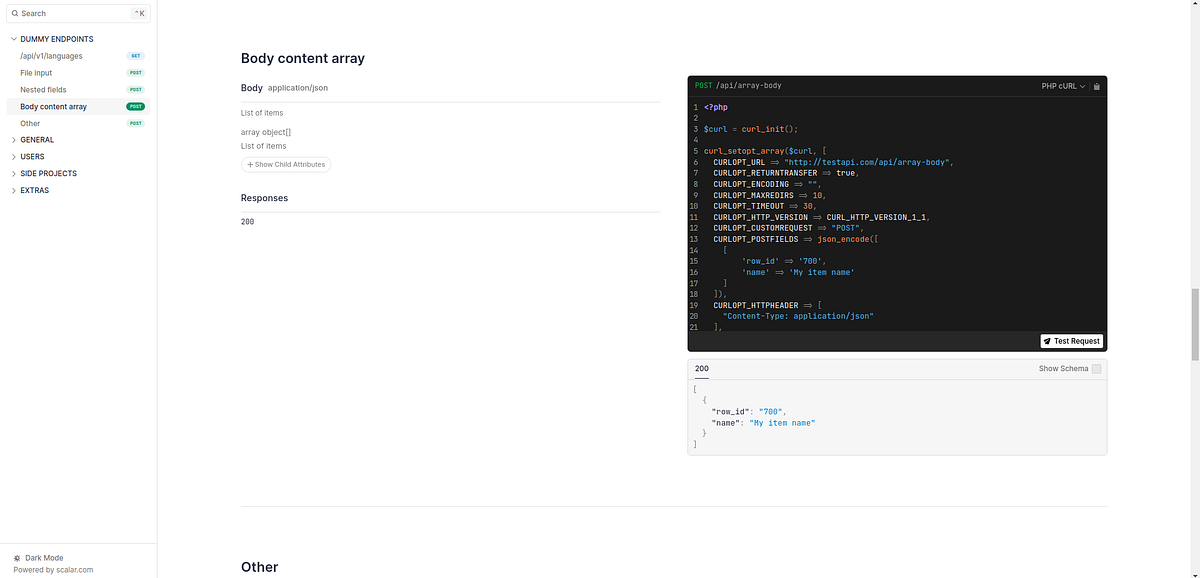Click POST badge beside File input
Image resolution: width=1200 pixels, height=578 pixels.
pos(135,73)
